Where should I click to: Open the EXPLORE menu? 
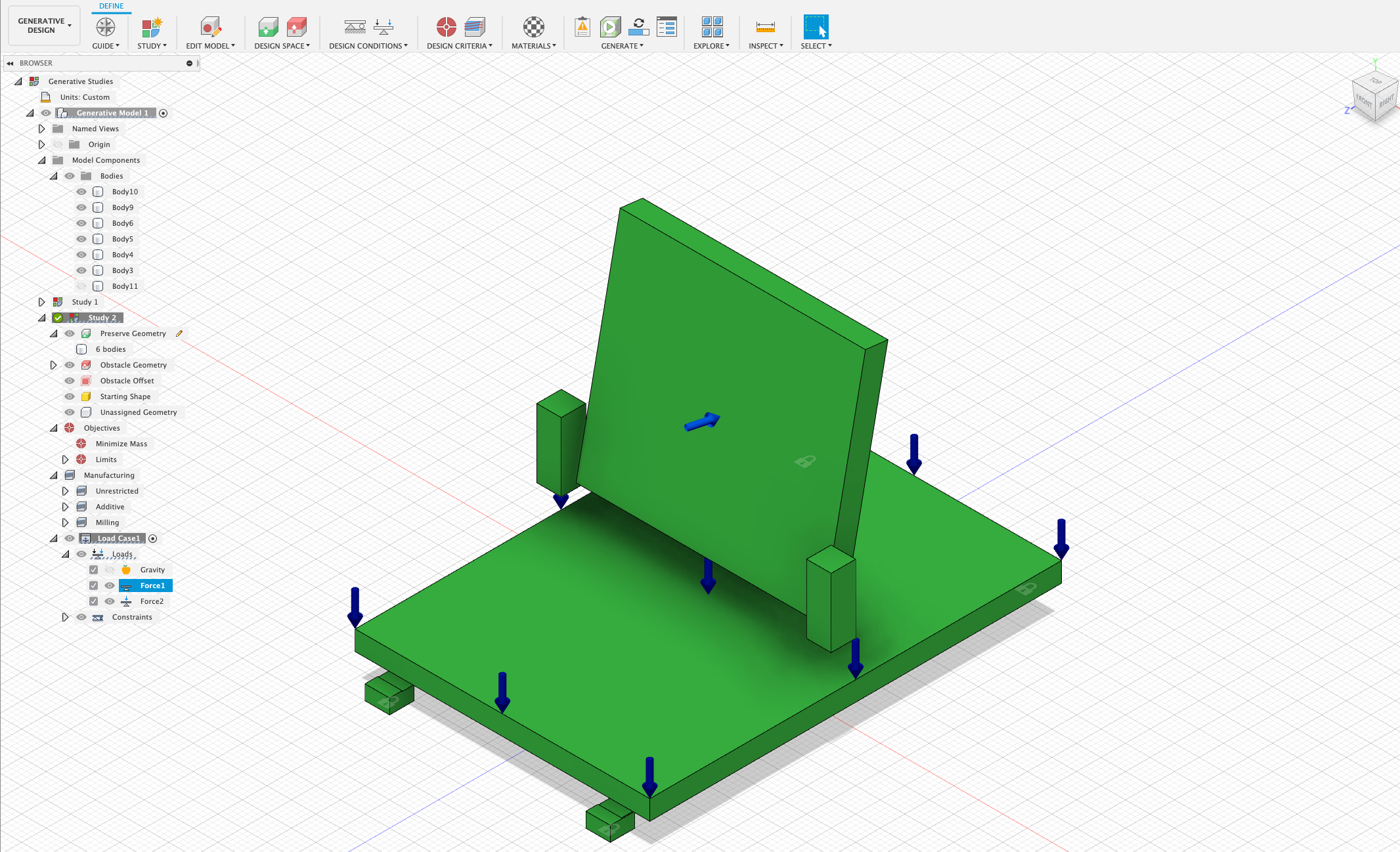click(711, 46)
